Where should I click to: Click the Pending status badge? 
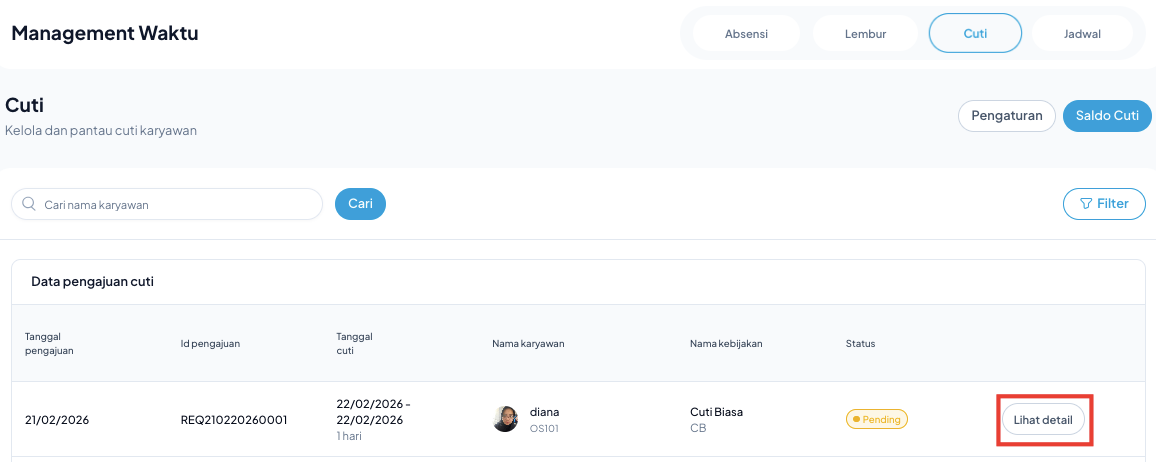(x=876, y=420)
